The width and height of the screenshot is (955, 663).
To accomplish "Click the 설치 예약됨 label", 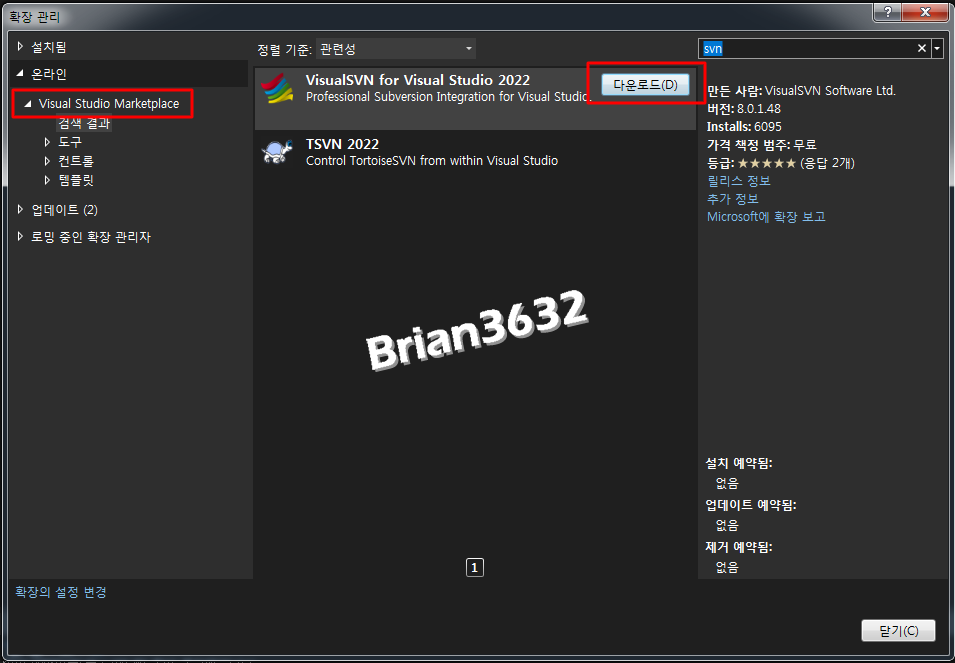I will (x=739, y=463).
